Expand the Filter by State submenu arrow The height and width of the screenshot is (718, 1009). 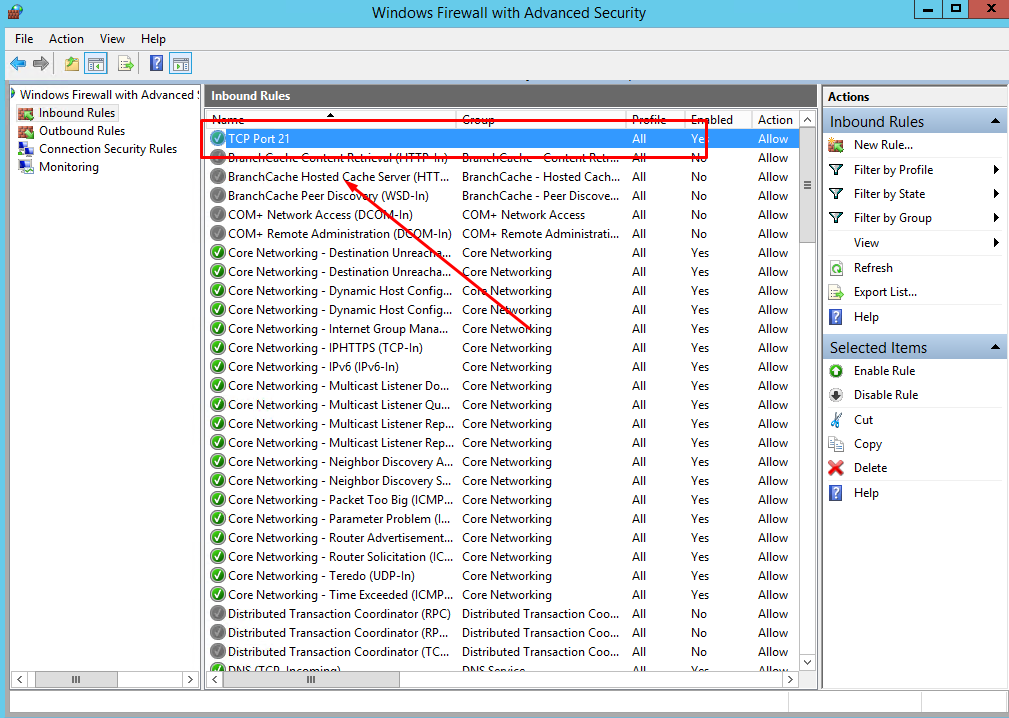[996, 194]
